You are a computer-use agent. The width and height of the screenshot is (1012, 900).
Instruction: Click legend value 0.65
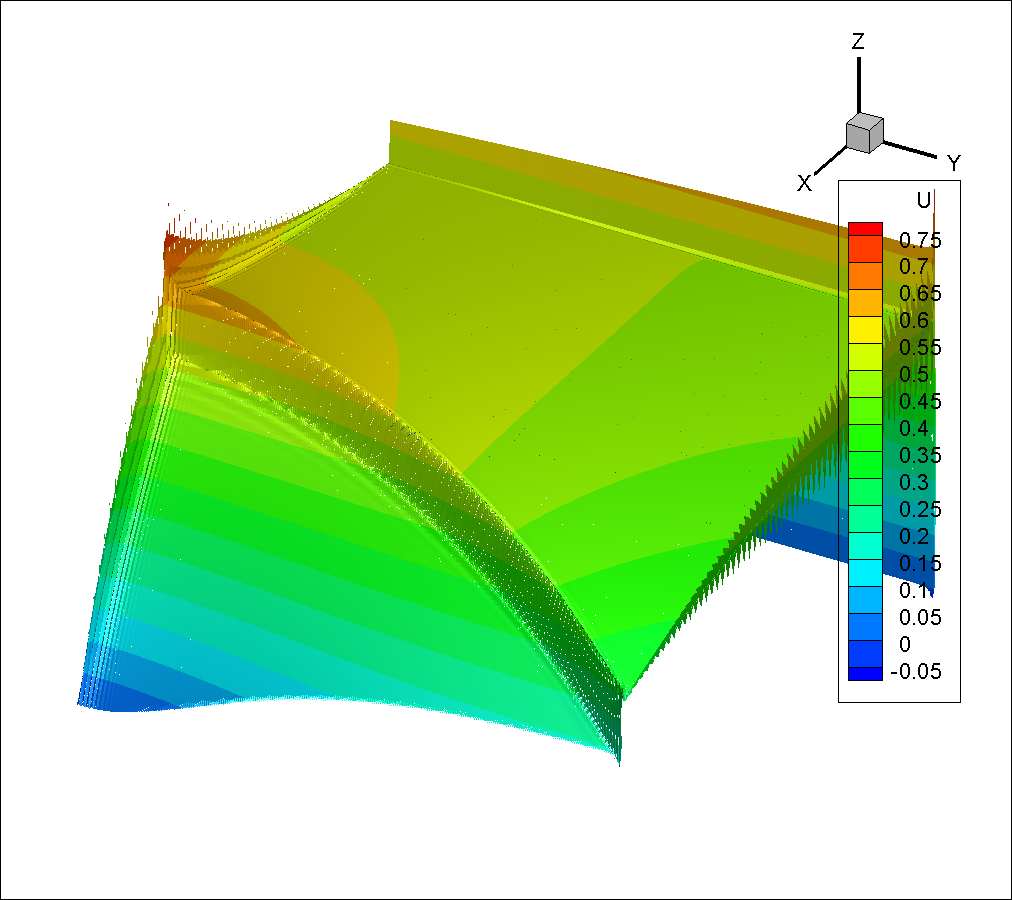pos(920,294)
